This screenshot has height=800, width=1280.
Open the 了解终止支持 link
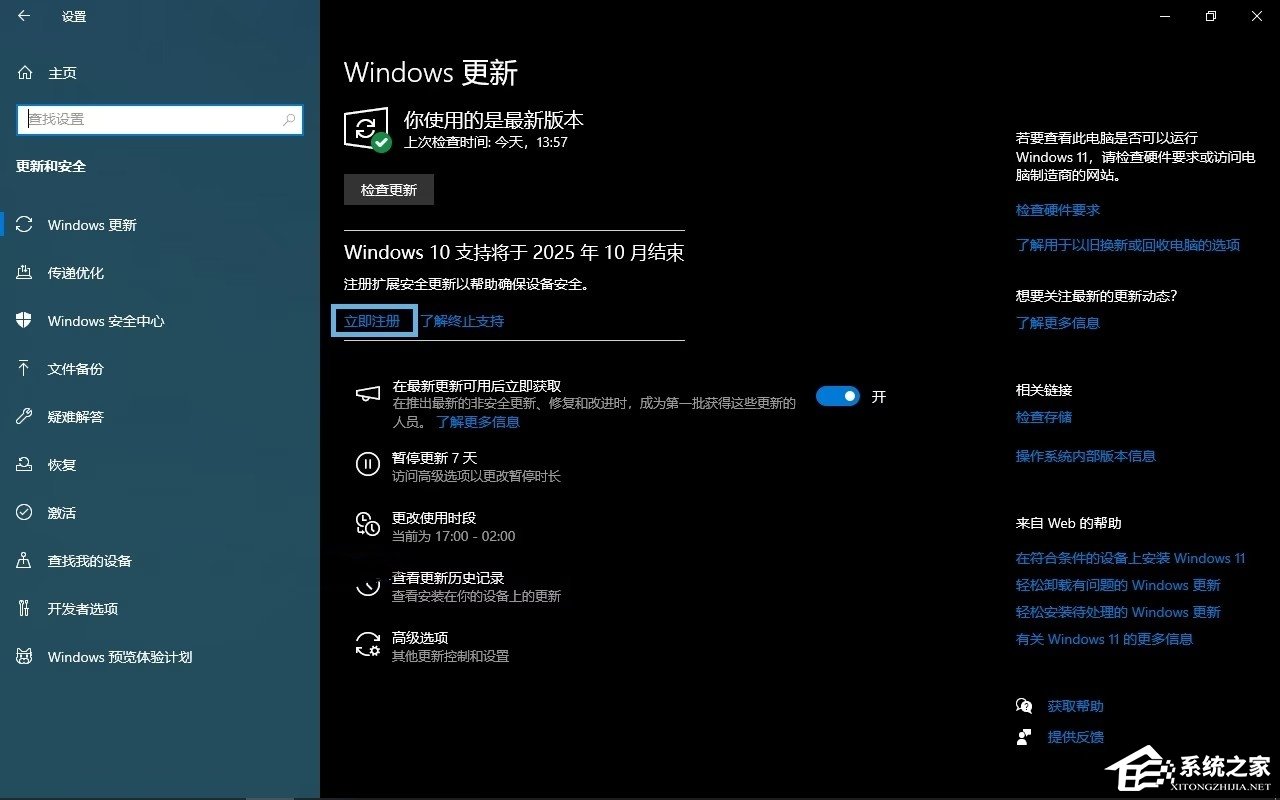coord(463,320)
